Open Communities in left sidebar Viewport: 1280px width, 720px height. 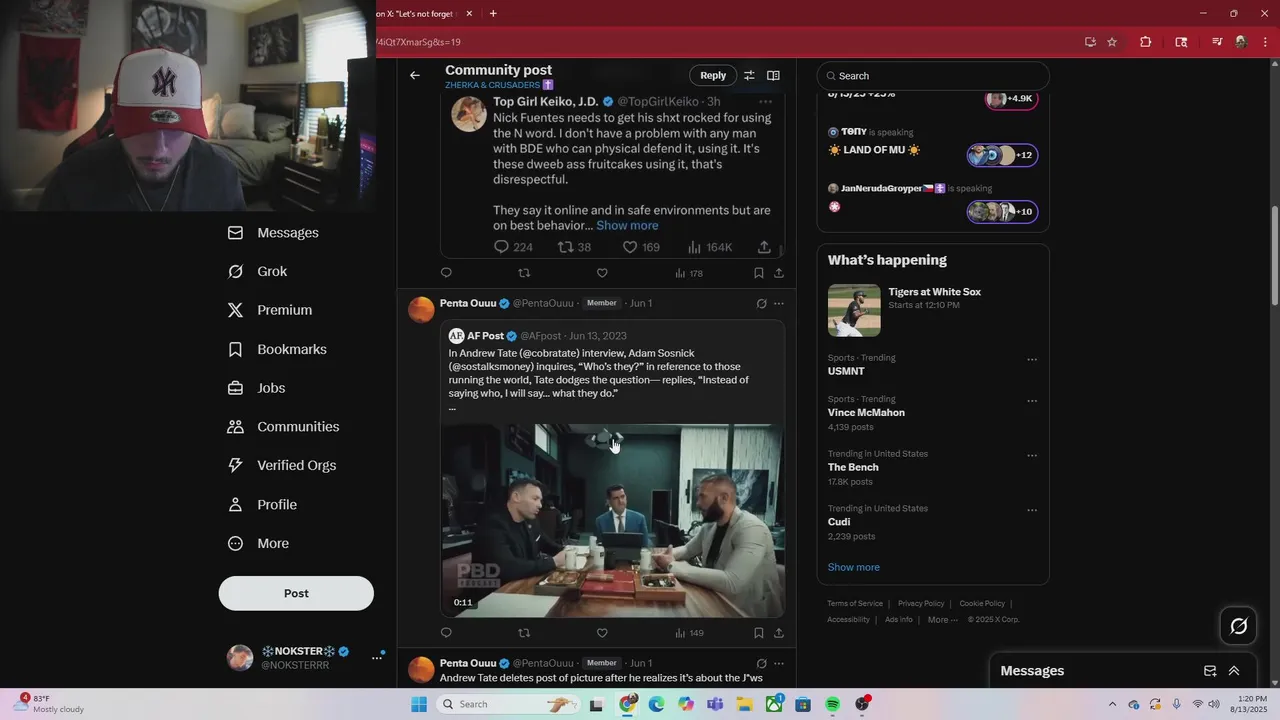pyautogui.click(x=283, y=426)
